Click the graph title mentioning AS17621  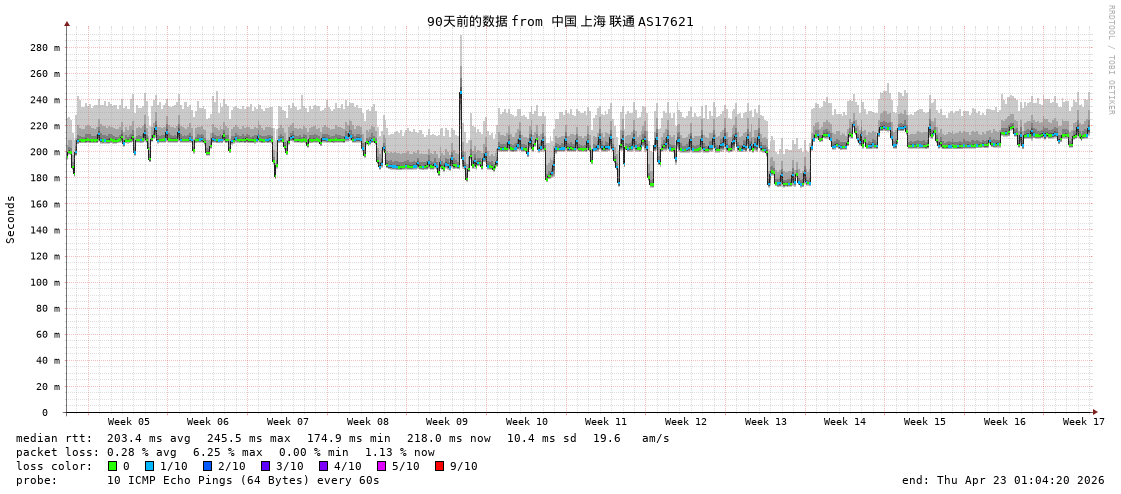(x=560, y=21)
